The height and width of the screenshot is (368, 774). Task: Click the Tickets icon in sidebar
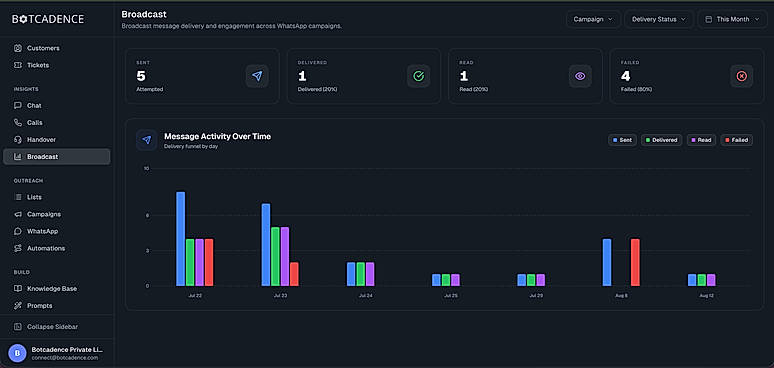coord(18,65)
